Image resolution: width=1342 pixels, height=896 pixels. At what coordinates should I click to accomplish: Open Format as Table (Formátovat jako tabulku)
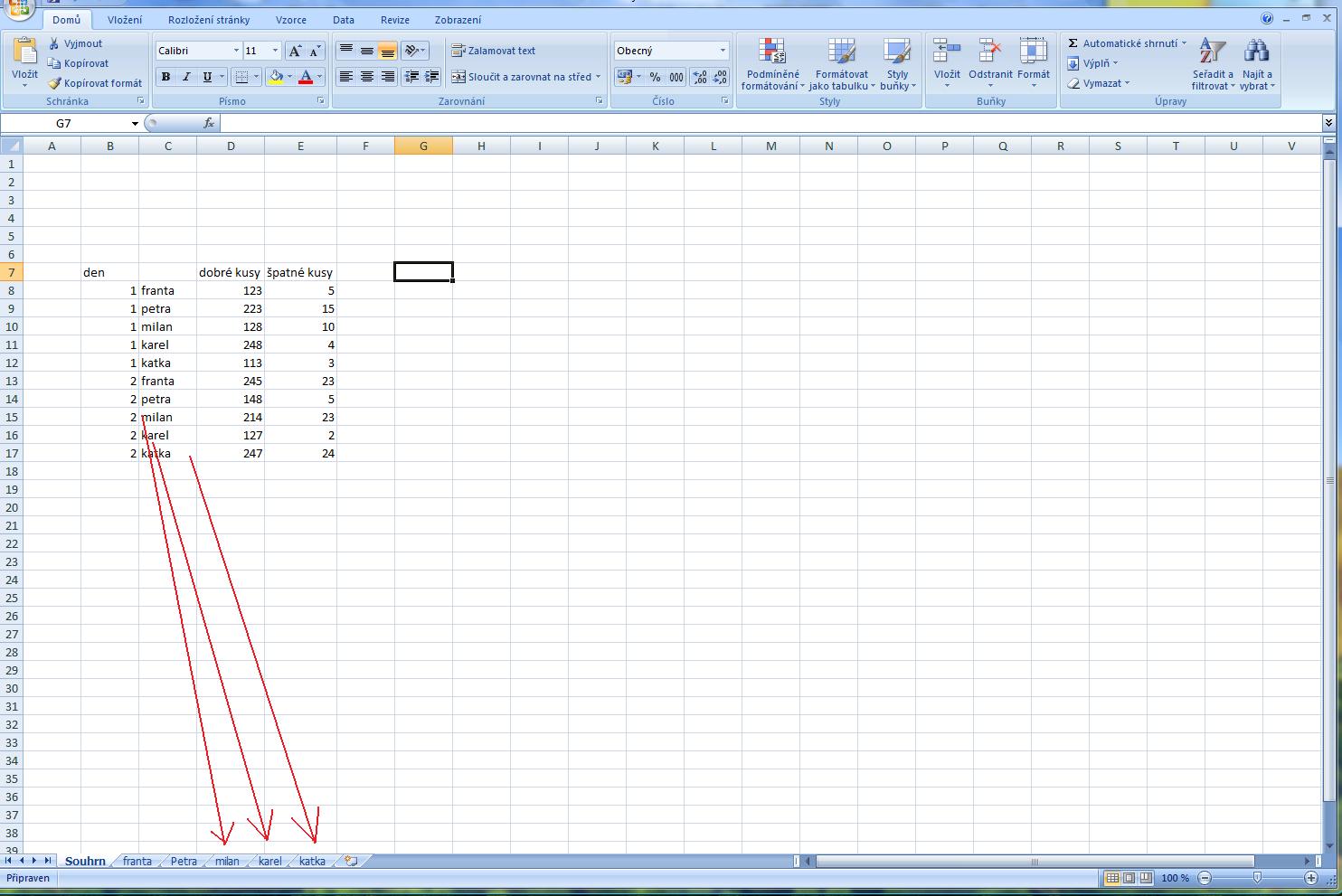841,64
